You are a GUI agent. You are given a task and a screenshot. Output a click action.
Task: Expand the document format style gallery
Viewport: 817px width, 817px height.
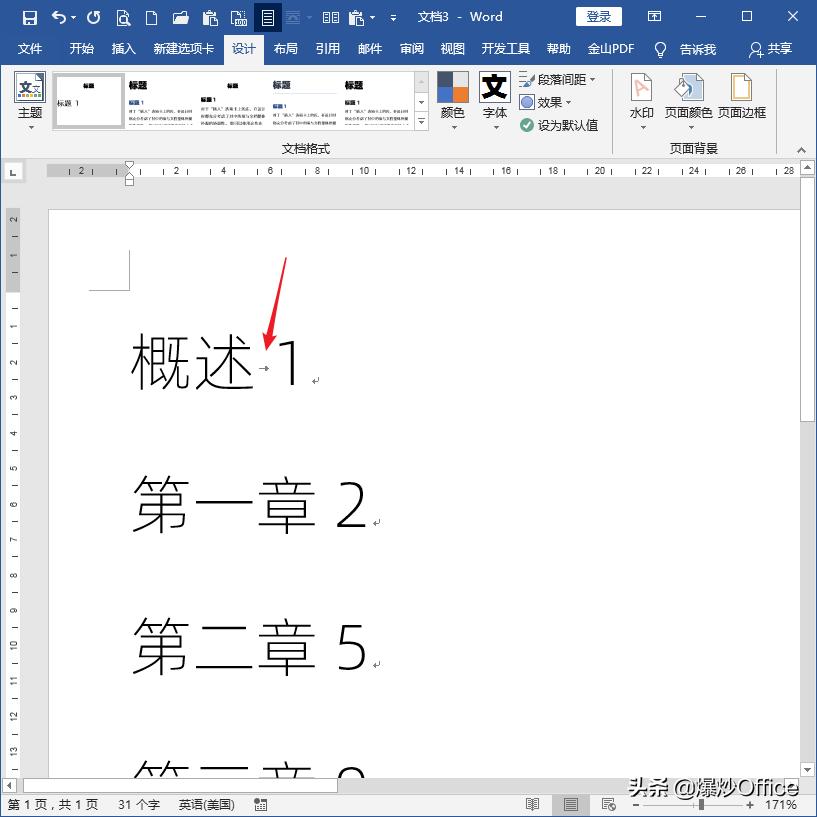pos(421,118)
